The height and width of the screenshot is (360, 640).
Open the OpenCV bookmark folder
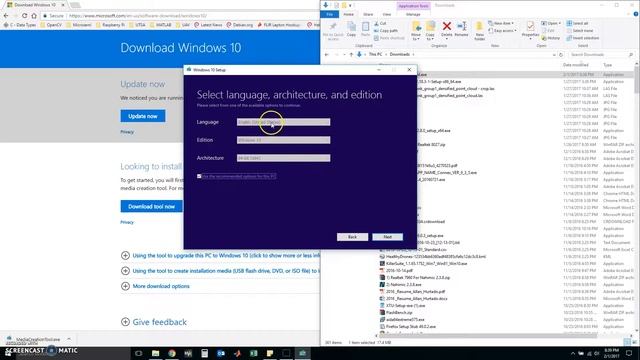point(51,25)
